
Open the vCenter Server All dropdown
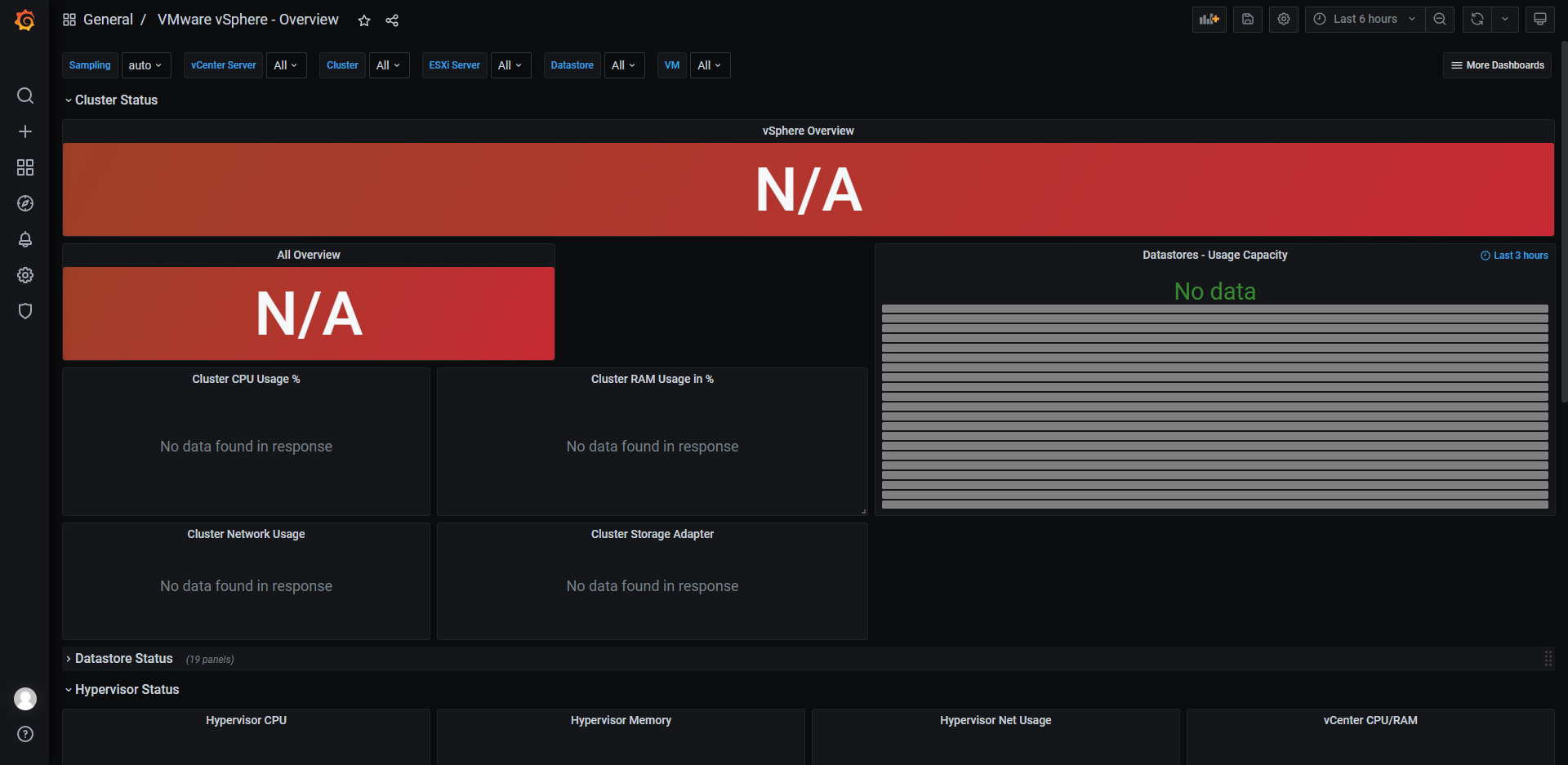click(x=286, y=65)
